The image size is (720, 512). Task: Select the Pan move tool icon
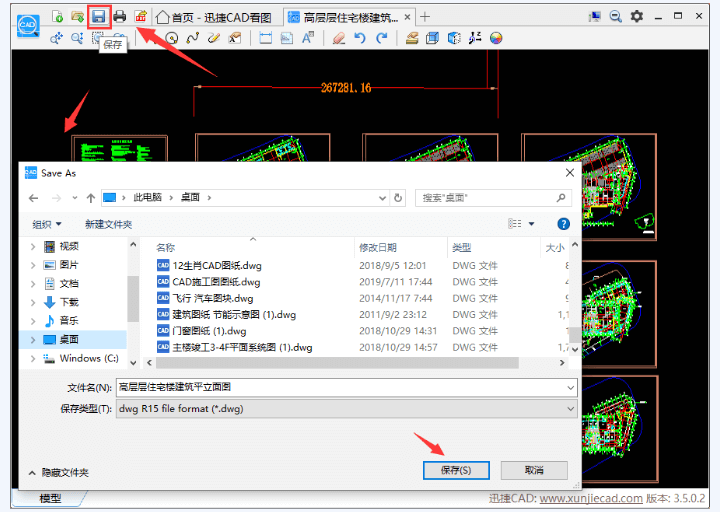point(56,38)
